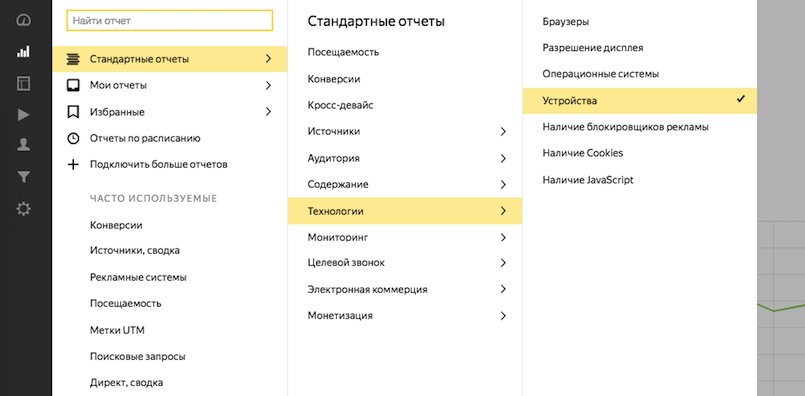805x396 pixels.
Task: Expand the Мониторинг submenu arrow
Action: [x=503, y=237]
